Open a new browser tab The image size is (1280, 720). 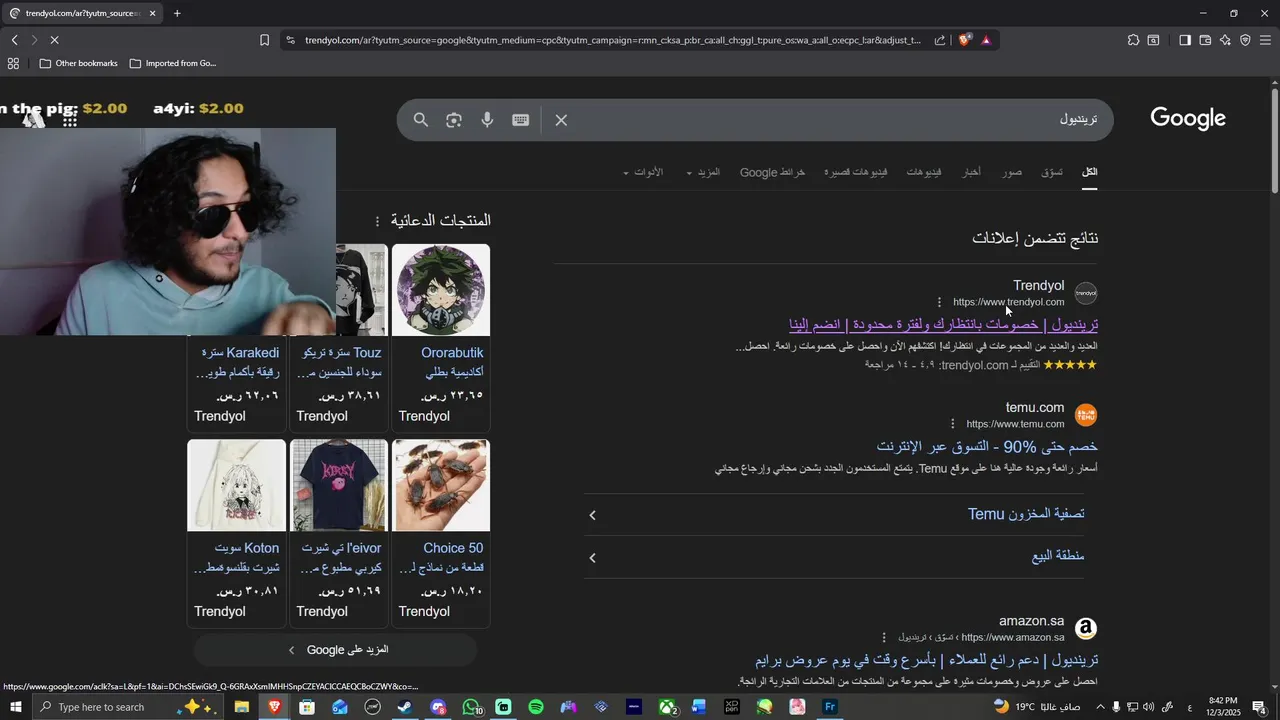(x=177, y=13)
